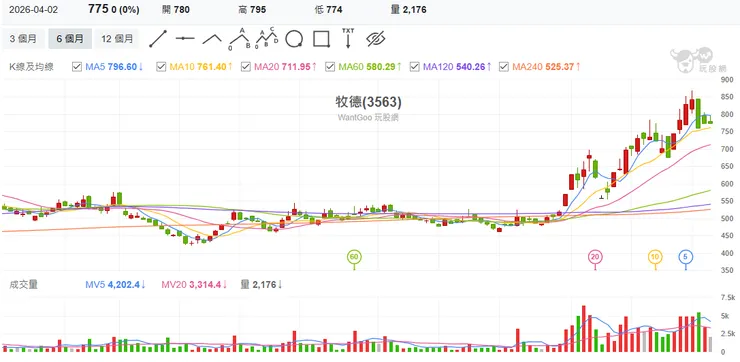Click the MA5 796.60 value
This screenshot has height=362, width=740.
pyautogui.click(x=114, y=67)
